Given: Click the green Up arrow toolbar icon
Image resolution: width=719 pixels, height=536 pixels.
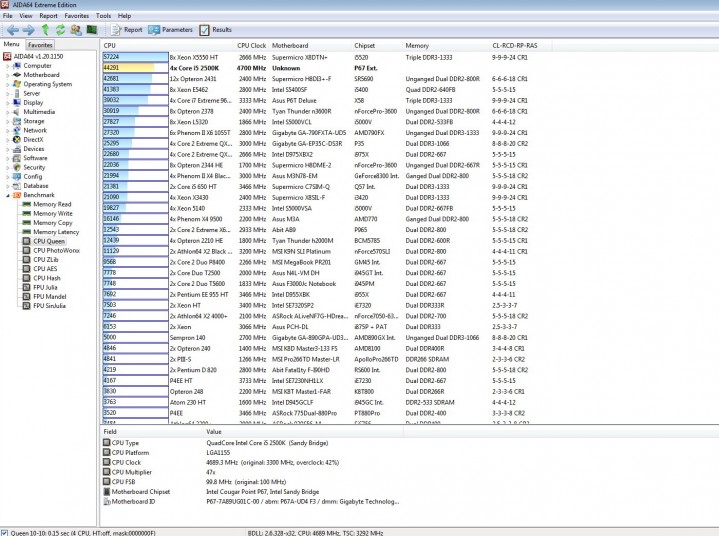Looking at the screenshot, I should coord(45,30).
